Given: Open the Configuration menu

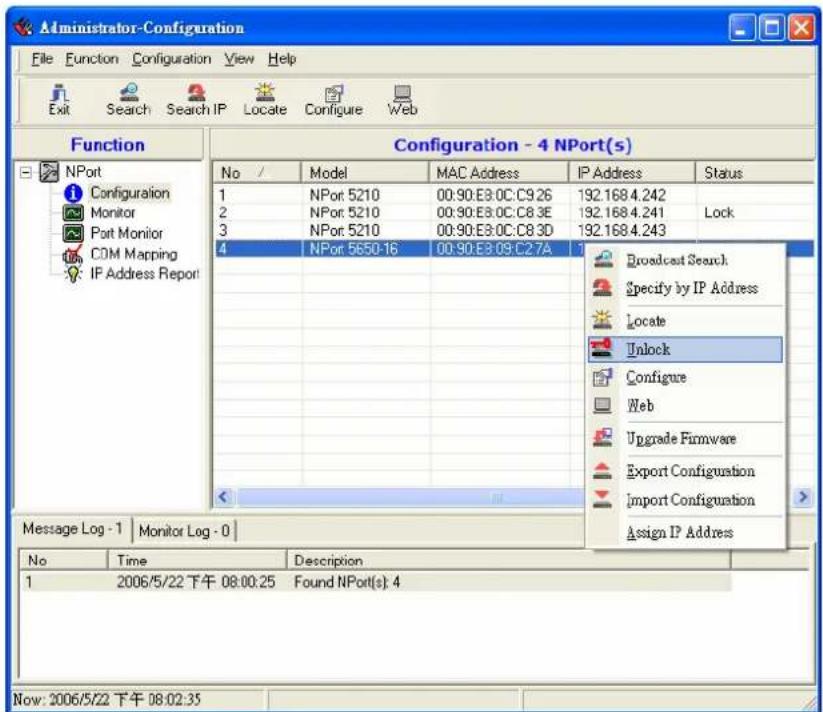Looking at the screenshot, I should [172, 59].
